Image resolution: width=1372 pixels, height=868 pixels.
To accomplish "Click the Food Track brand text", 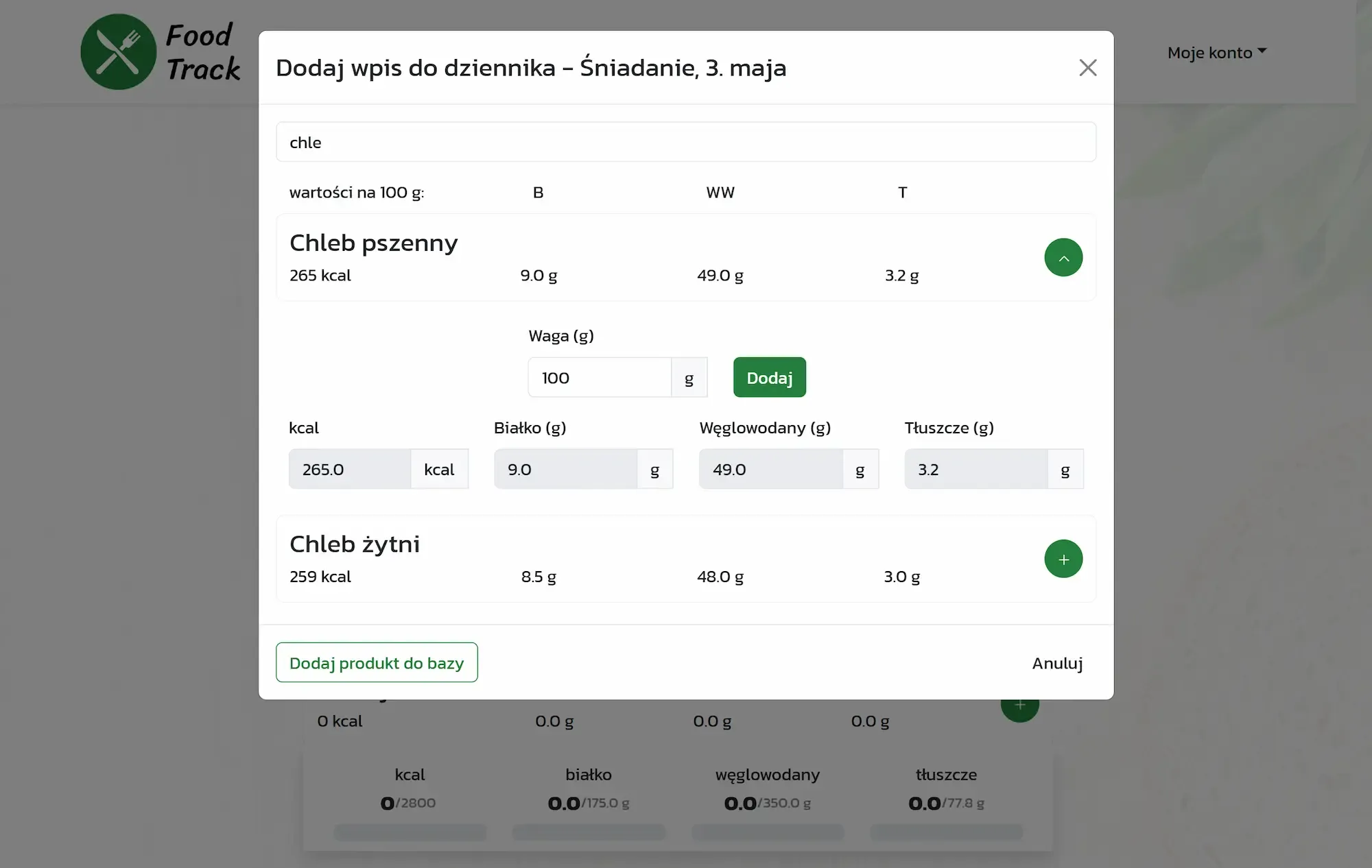I will pyautogui.click(x=203, y=52).
